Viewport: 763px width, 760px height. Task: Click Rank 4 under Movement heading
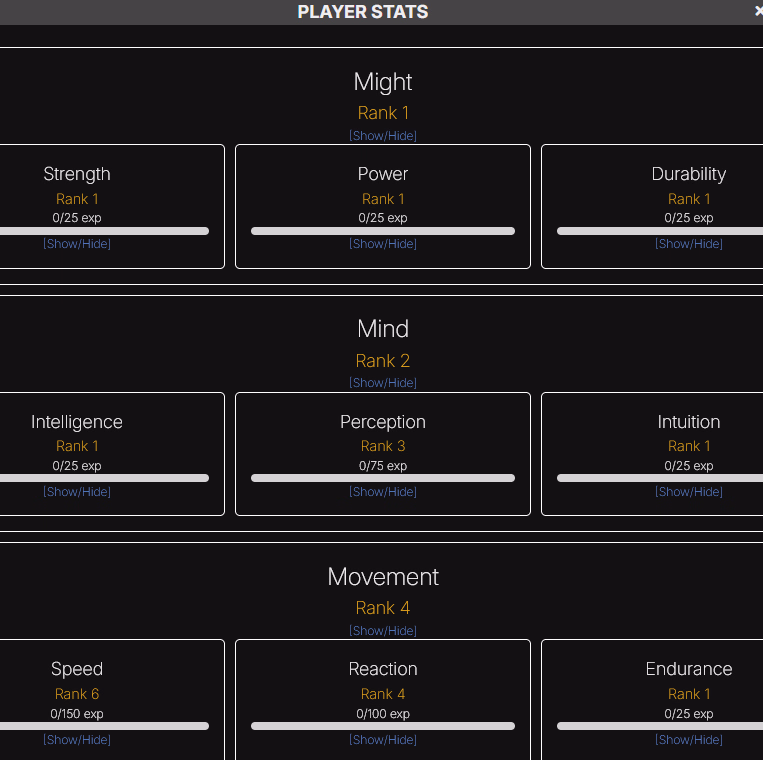click(x=383, y=608)
